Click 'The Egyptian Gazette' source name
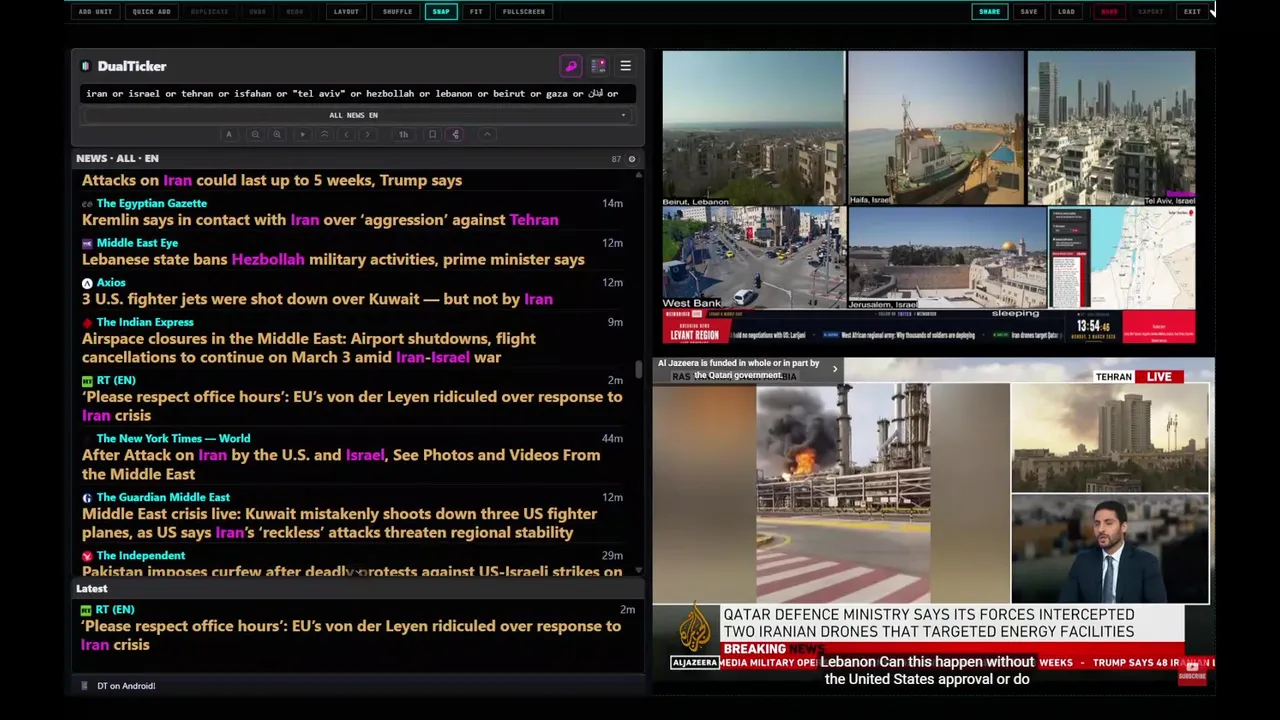 point(152,204)
